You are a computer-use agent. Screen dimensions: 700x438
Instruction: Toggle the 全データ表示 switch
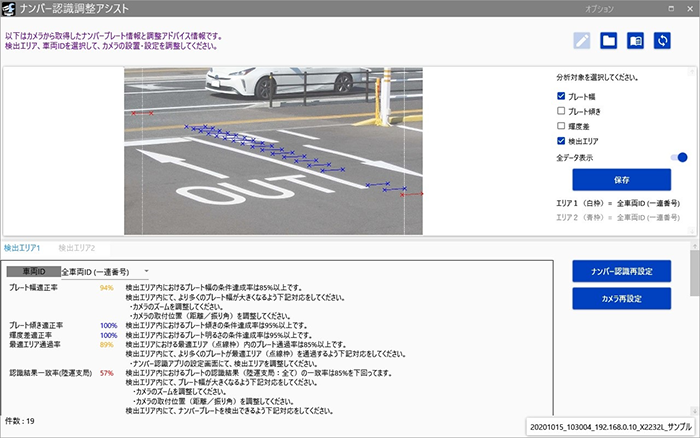680,157
